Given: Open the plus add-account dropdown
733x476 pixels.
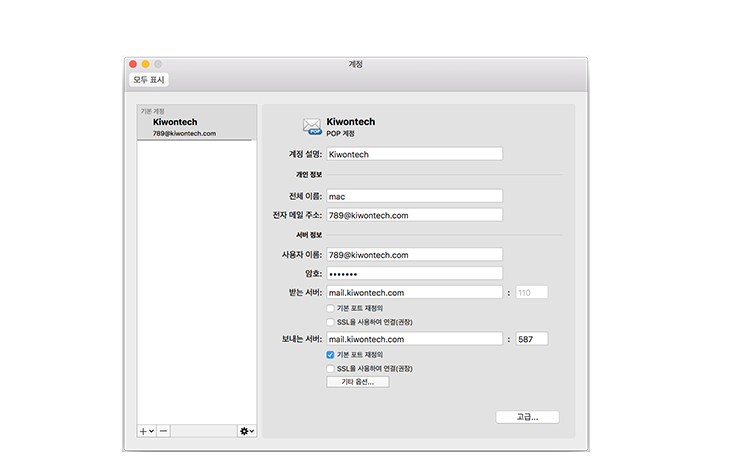Looking at the screenshot, I should tap(145, 430).
